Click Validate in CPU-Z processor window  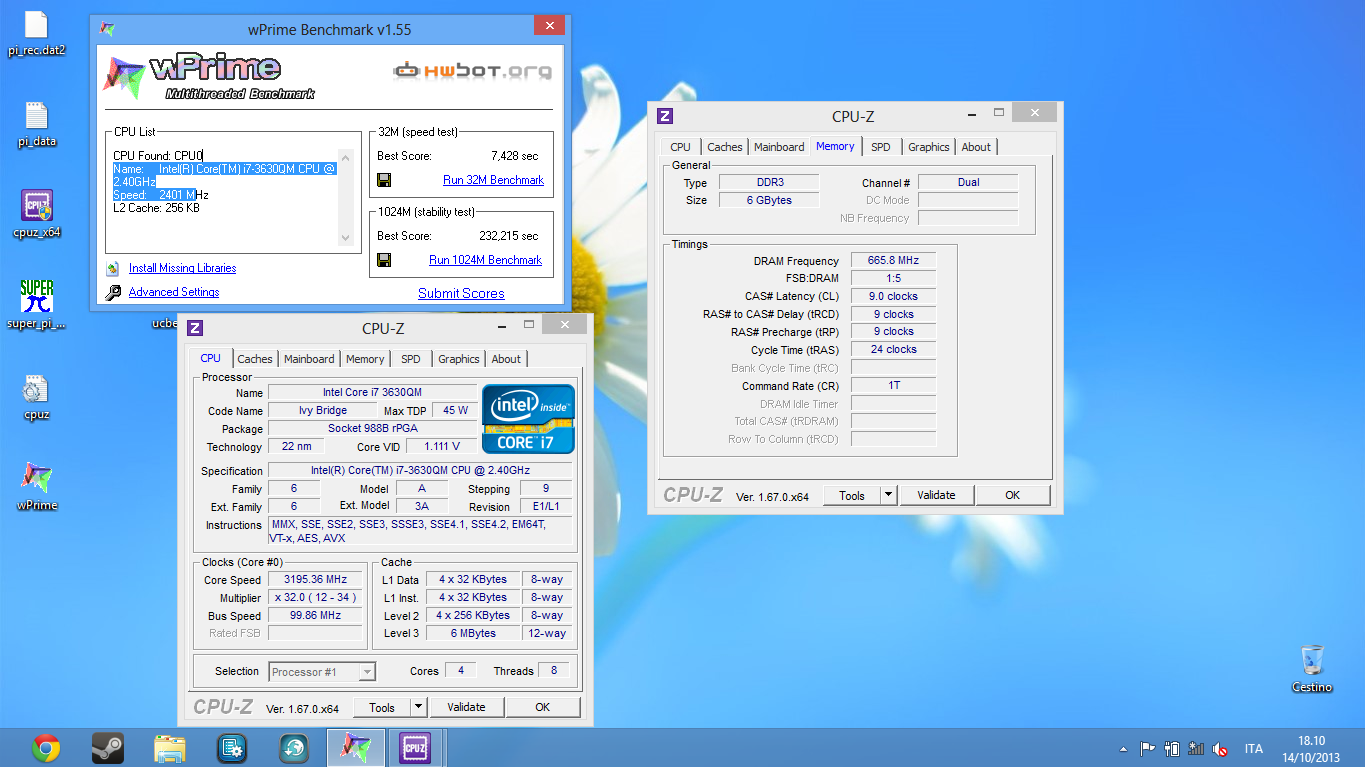point(466,707)
